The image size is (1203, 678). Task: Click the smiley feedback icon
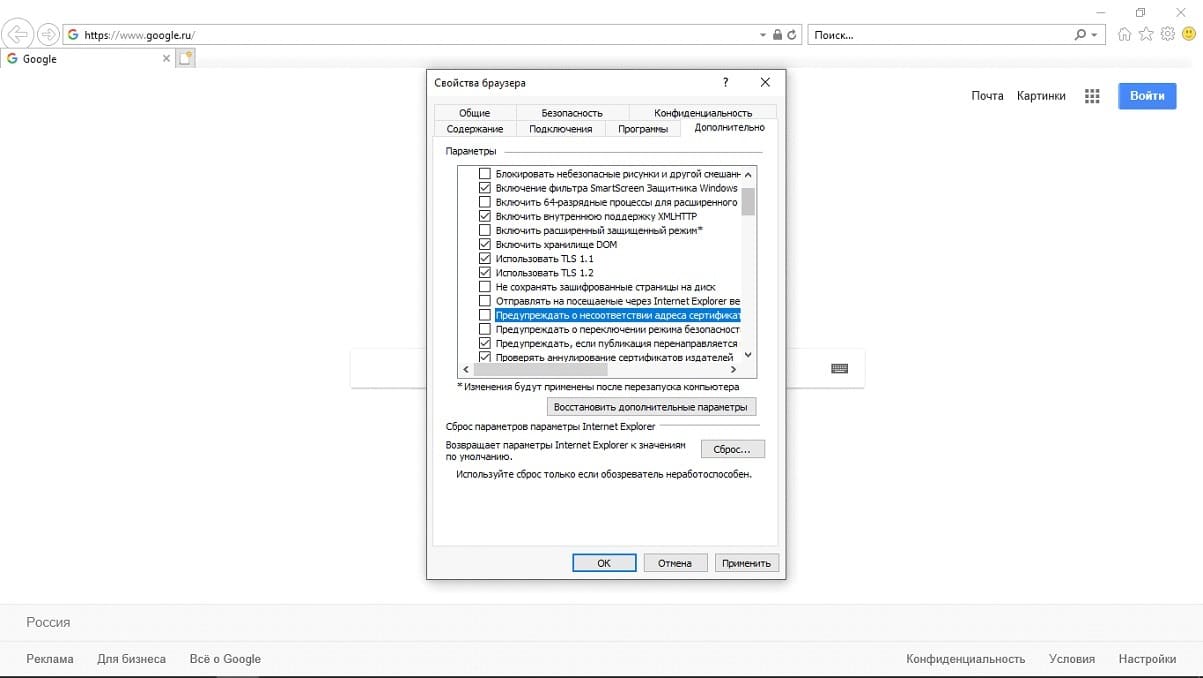[1188, 34]
